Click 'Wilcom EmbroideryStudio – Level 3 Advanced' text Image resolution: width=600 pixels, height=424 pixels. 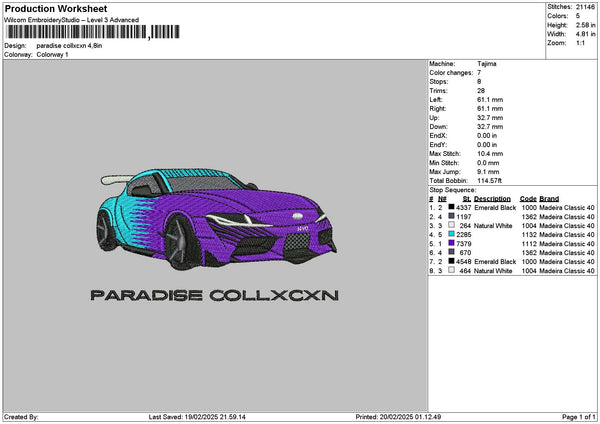72,20
